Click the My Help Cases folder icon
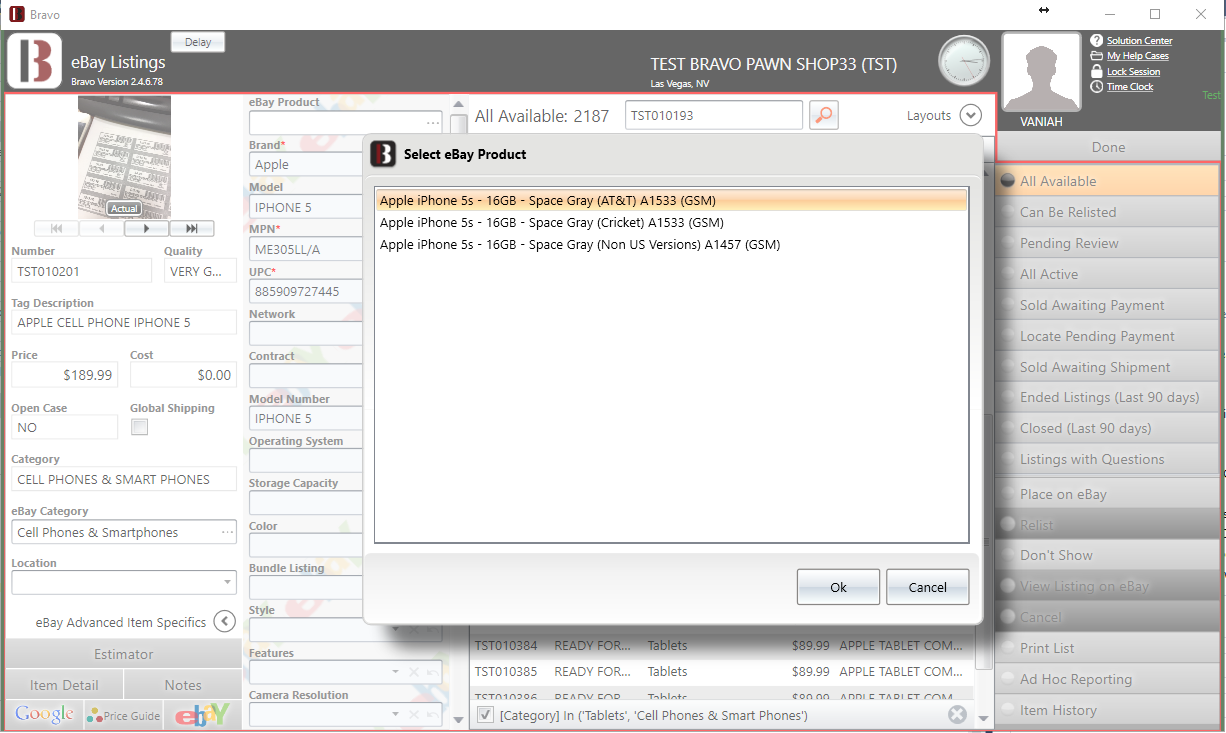This screenshot has height=733, width=1226. [x=1097, y=56]
